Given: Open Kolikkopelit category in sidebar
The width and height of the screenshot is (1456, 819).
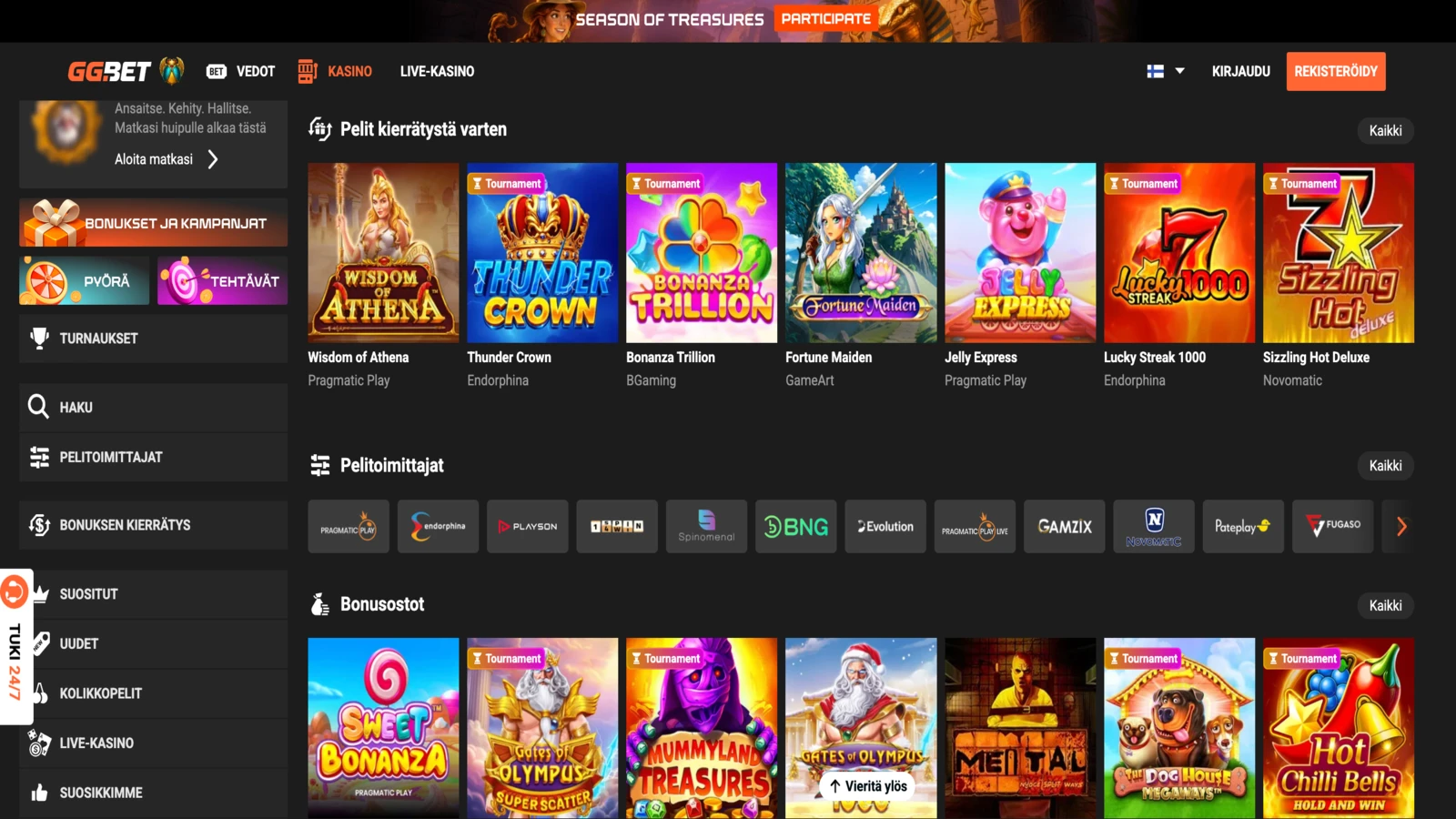Looking at the screenshot, I should tap(154, 693).
